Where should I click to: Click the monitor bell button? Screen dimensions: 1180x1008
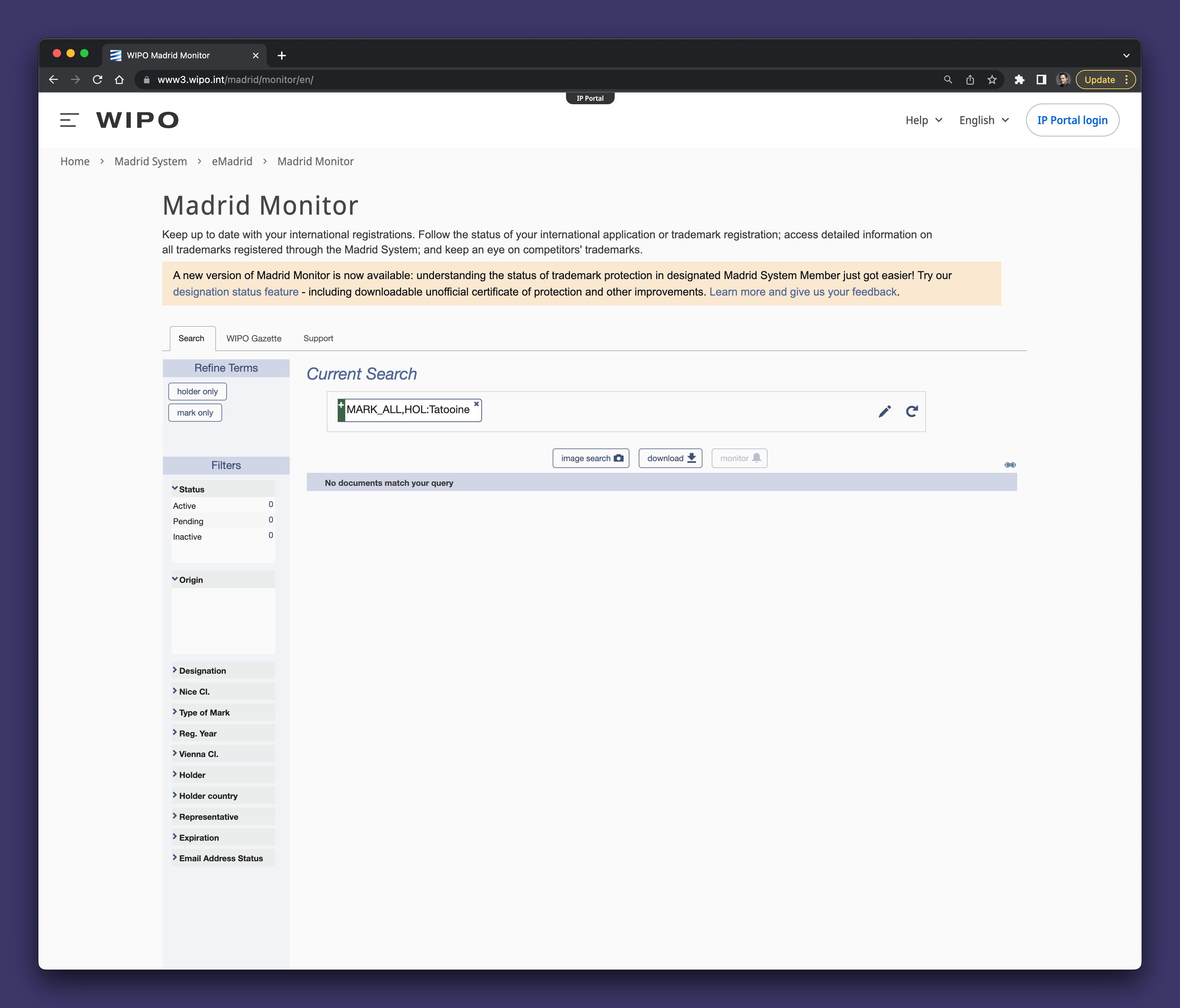tap(739, 458)
